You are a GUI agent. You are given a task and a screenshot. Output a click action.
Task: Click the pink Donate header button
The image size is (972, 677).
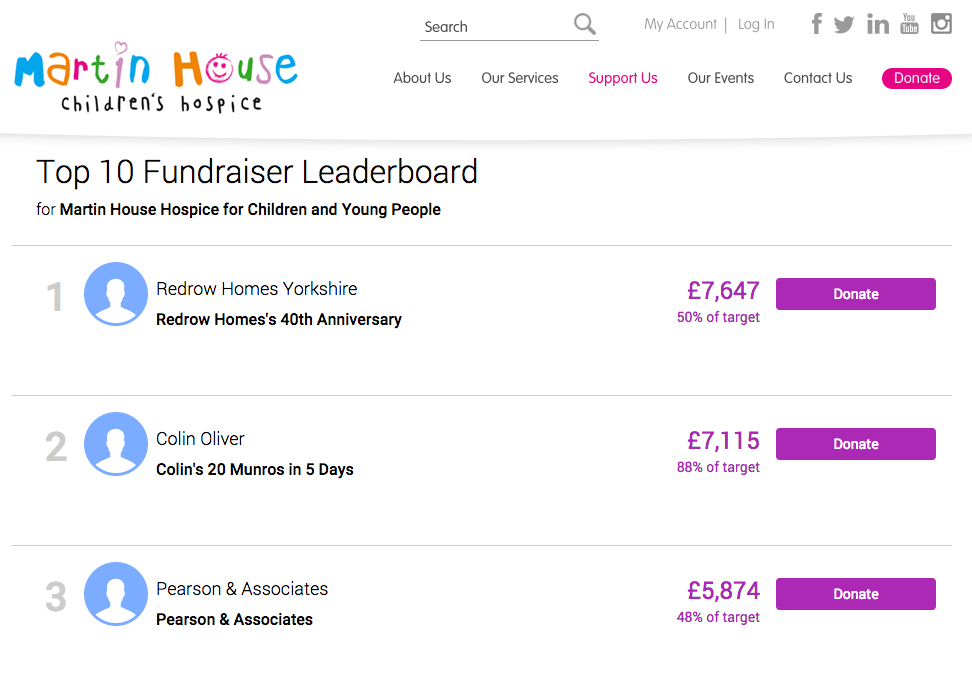pyautogui.click(x=917, y=78)
